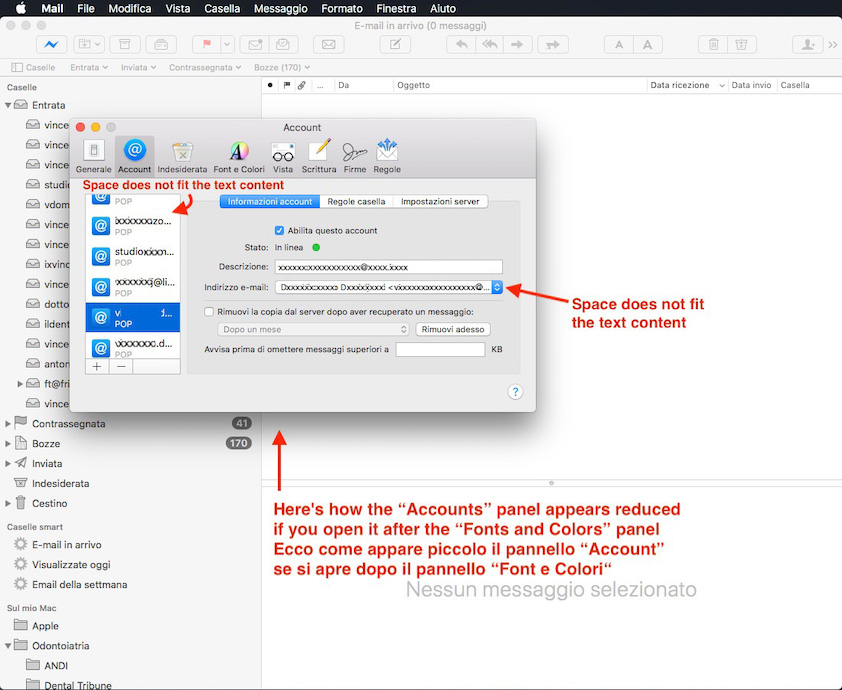The width and height of the screenshot is (842, 690).
Task: Open the Formato menu
Action: tap(342, 9)
